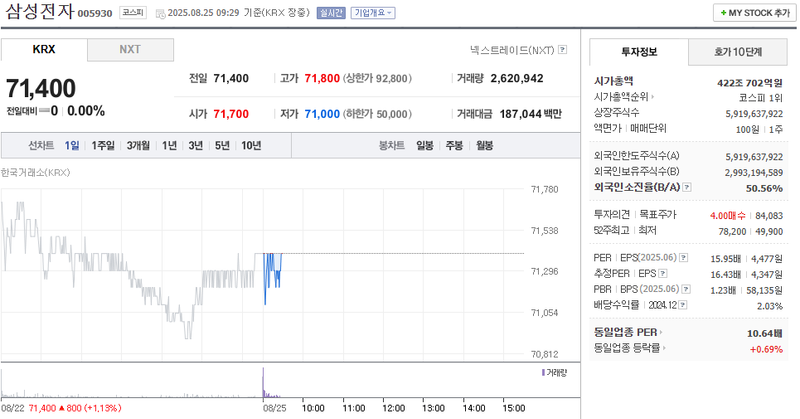The width and height of the screenshot is (800, 419).
Task: Click the 고가 value 71,800
Action: (x=322, y=79)
